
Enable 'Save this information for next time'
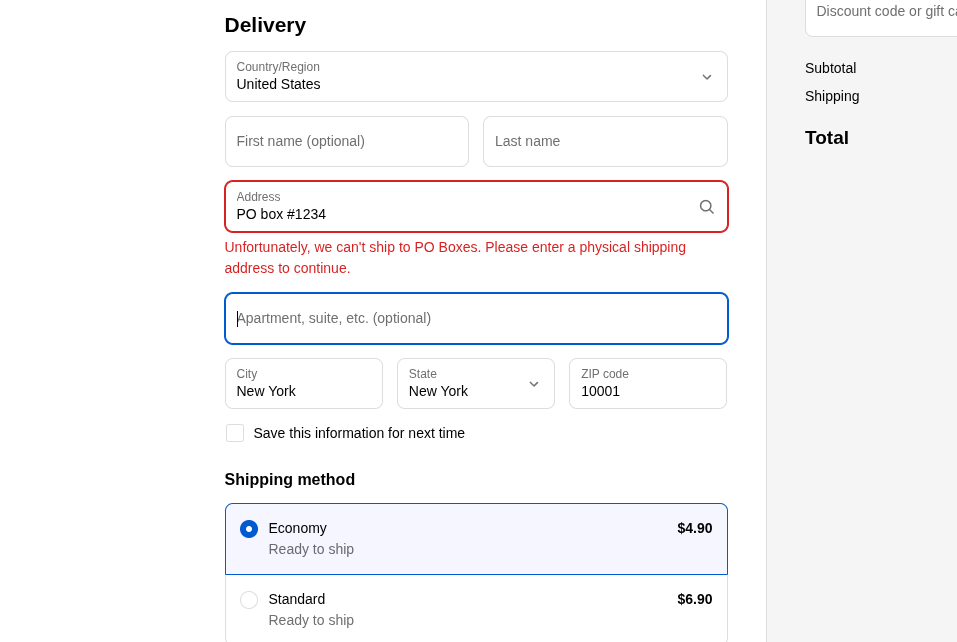tap(235, 433)
